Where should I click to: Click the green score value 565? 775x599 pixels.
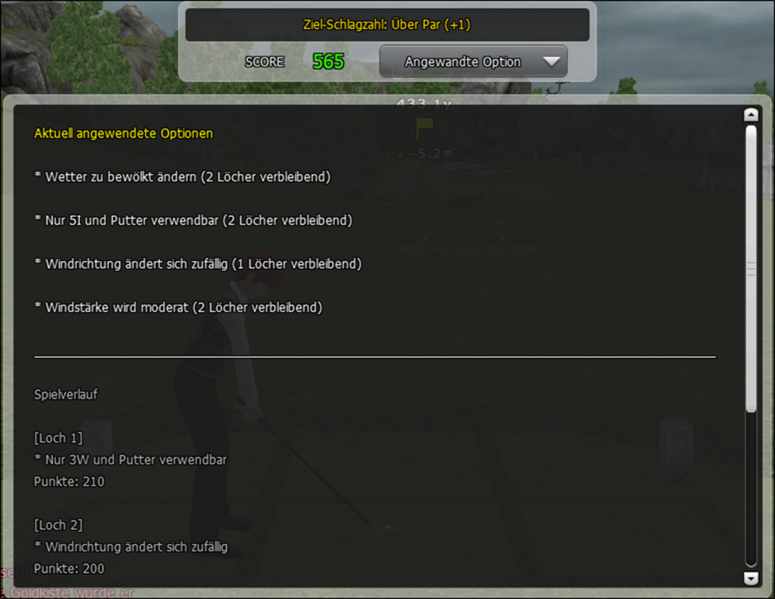pyautogui.click(x=328, y=62)
